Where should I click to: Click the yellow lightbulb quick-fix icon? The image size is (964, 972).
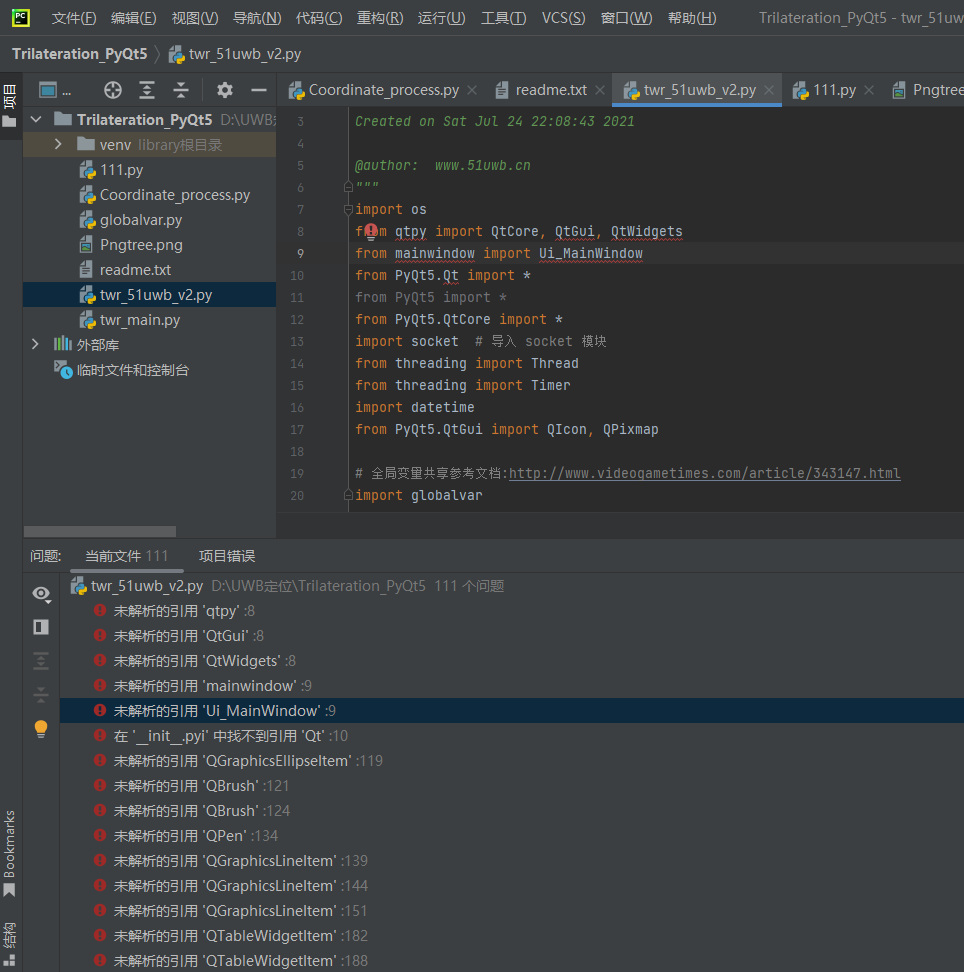(41, 728)
